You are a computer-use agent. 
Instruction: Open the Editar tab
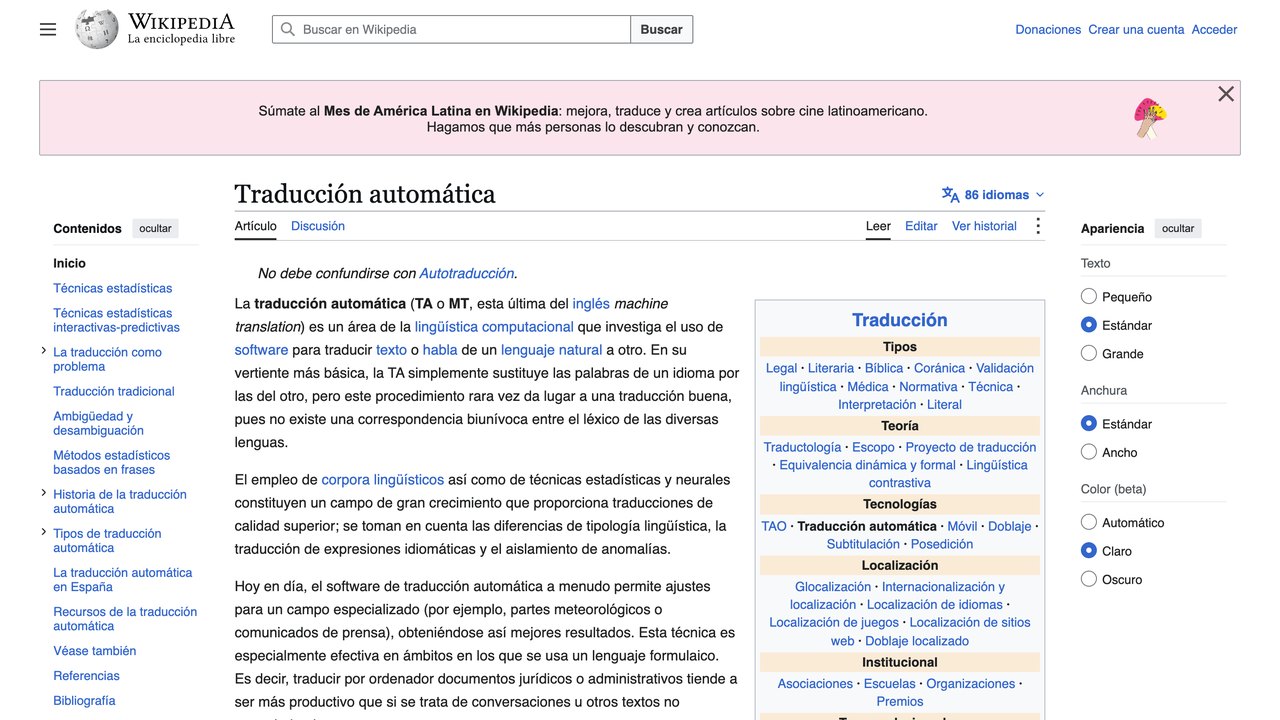(x=921, y=226)
